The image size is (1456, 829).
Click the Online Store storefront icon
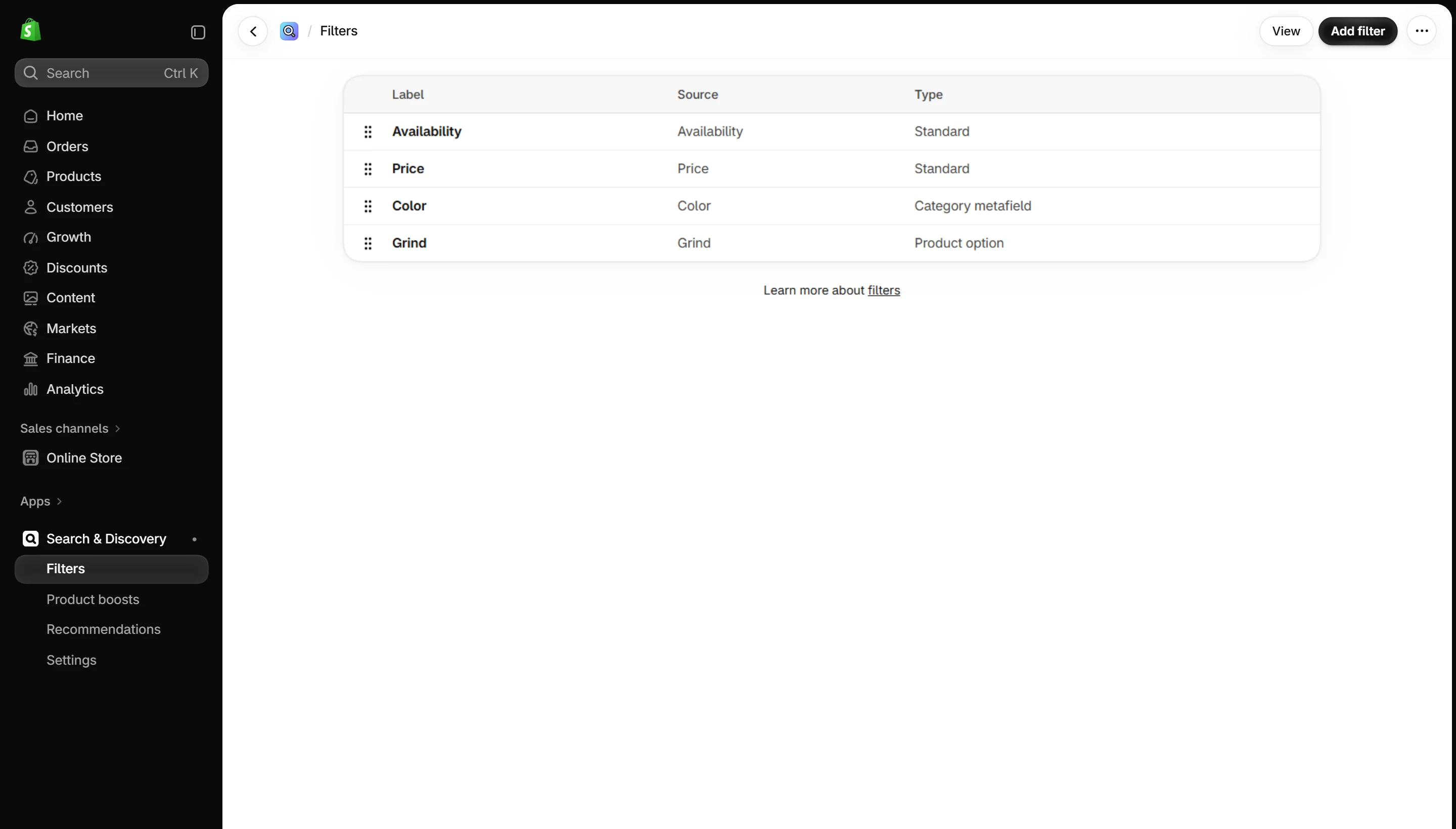click(31, 458)
